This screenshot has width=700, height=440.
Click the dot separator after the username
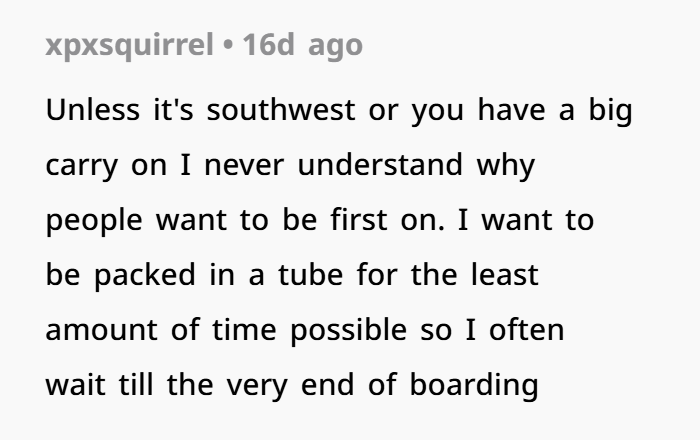228,46
